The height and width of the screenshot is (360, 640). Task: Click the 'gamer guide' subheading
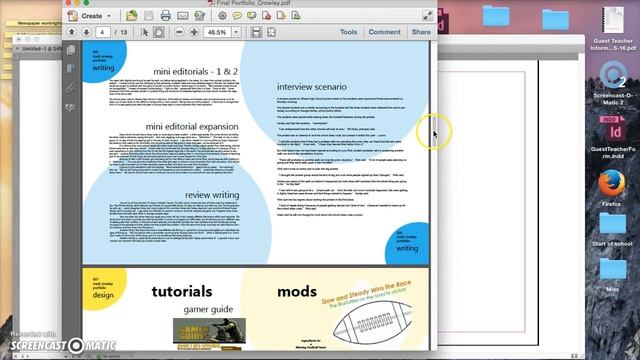[208, 309]
